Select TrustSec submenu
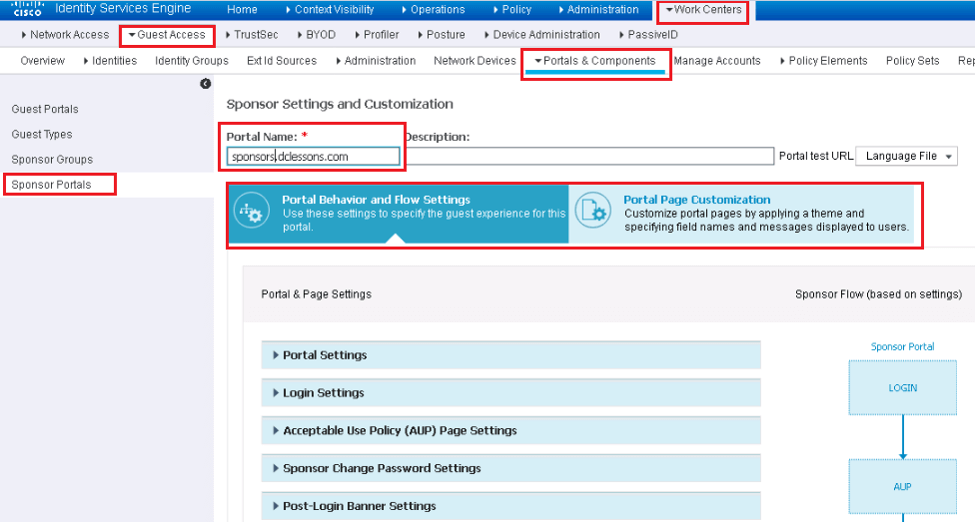Viewport: 975px width, 525px height. 251,35
